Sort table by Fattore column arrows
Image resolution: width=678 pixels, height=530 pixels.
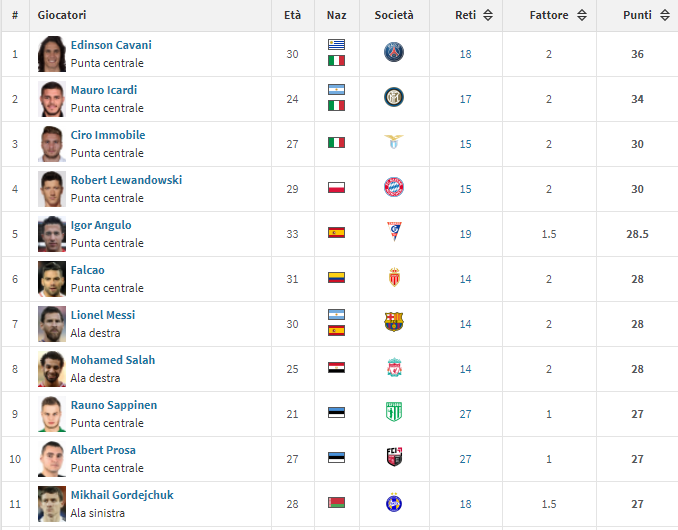[x=582, y=15]
